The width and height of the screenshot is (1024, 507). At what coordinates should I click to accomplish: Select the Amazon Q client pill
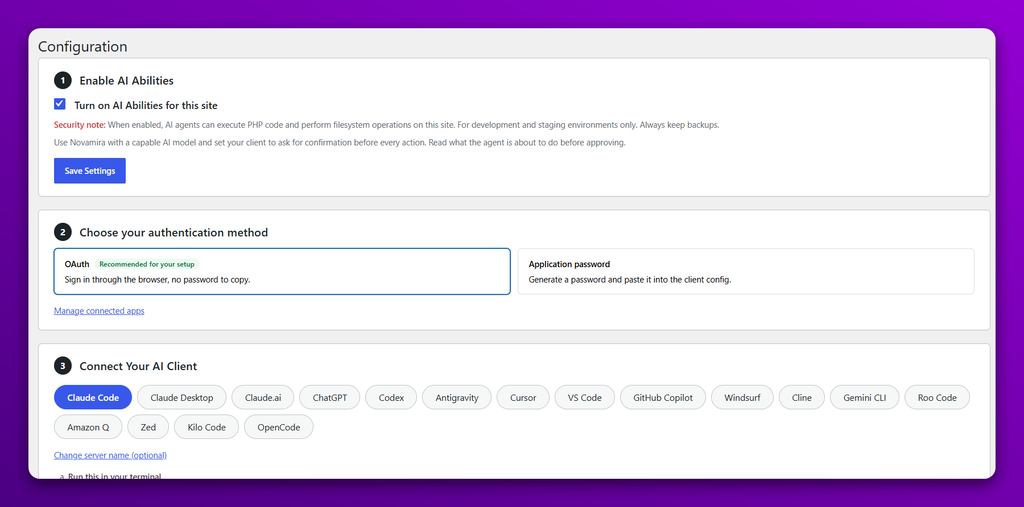point(88,427)
